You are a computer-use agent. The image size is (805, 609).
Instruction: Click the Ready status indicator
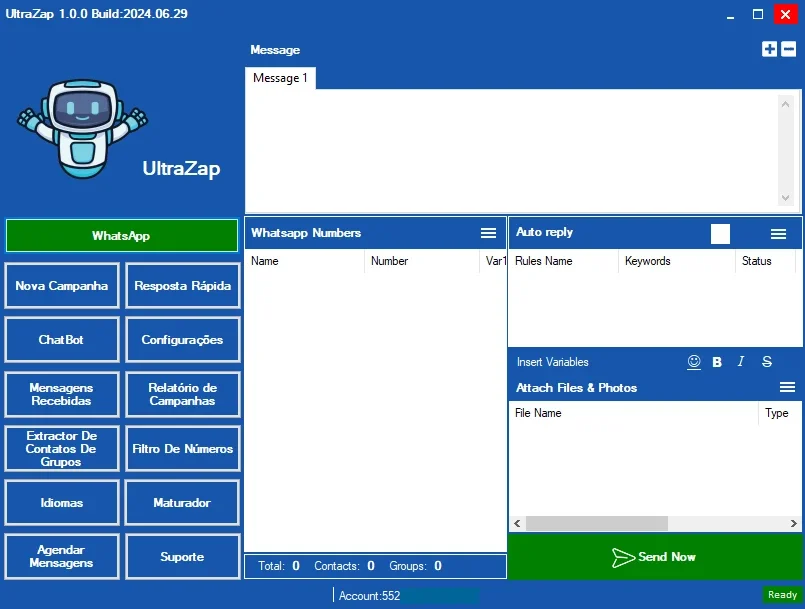tap(782, 595)
